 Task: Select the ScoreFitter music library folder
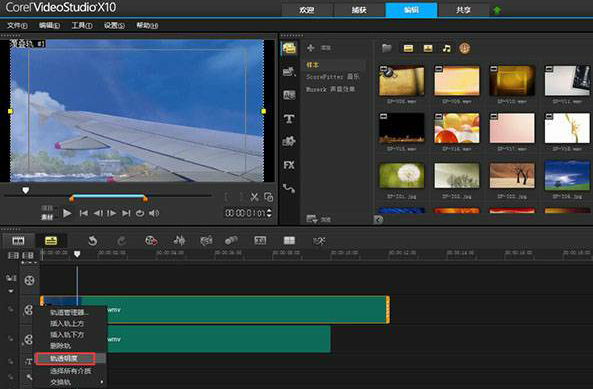pyautogui.click(x=333, y=77)
